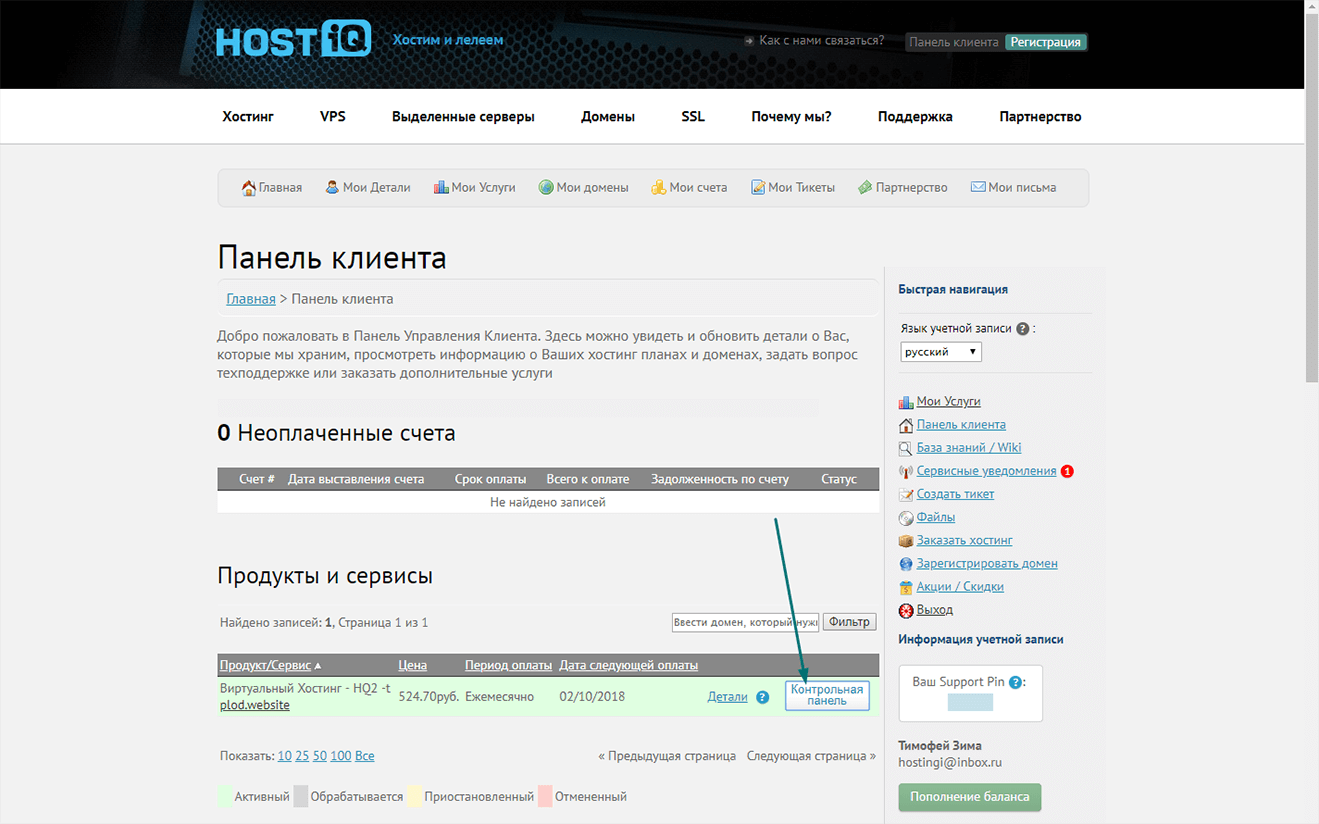Click the Фильтр button
This screenshot has width=1319, height=824.
click(849, 622)
